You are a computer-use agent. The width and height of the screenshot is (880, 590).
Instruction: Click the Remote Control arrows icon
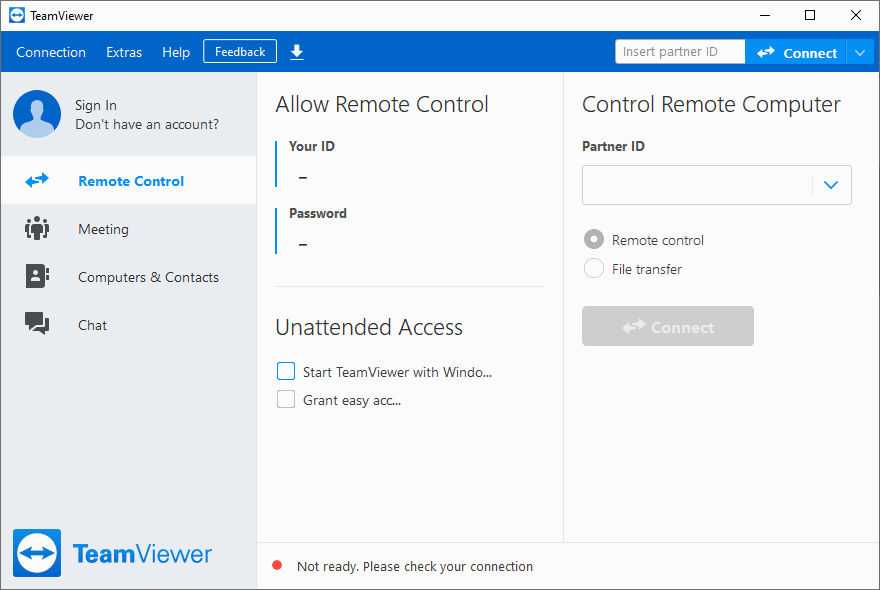point(37,180)
